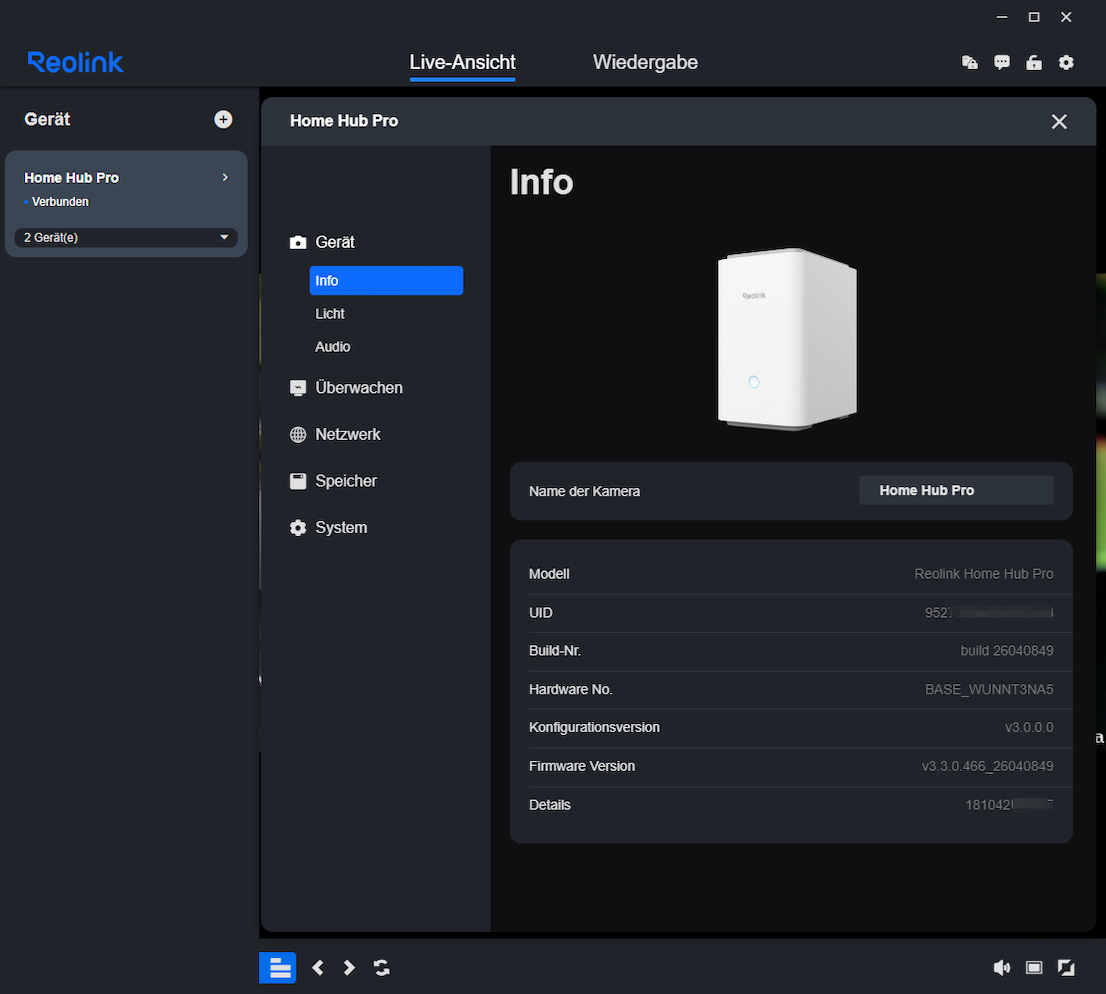The height and width of the screenshot is (994, 1106).
Task: Open global settings gear in header
Action: pyautogui.click(x=1066, y=62)
